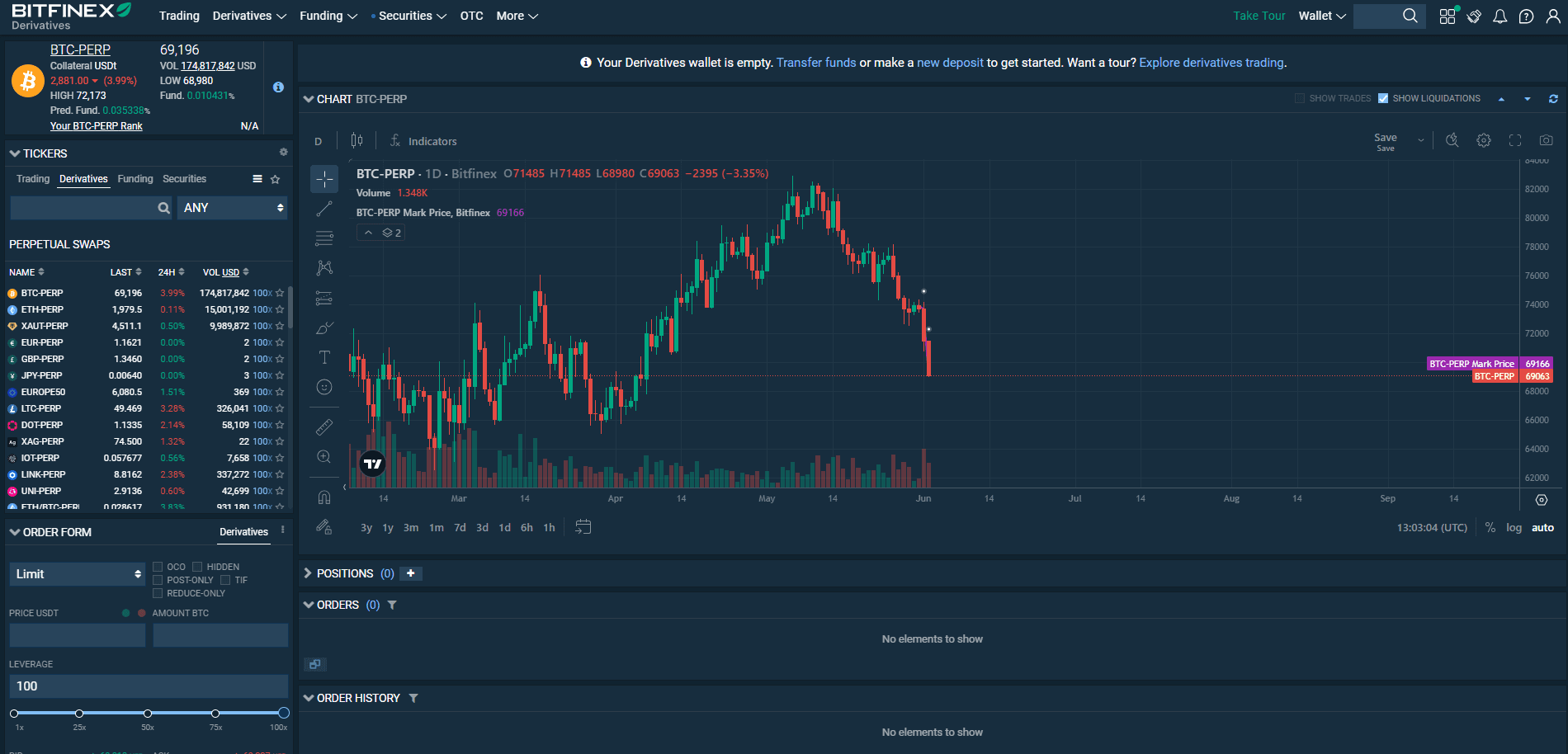1568x754 pixels.
Task: Open the Limit order type dropdown
Action: (78, 574)
